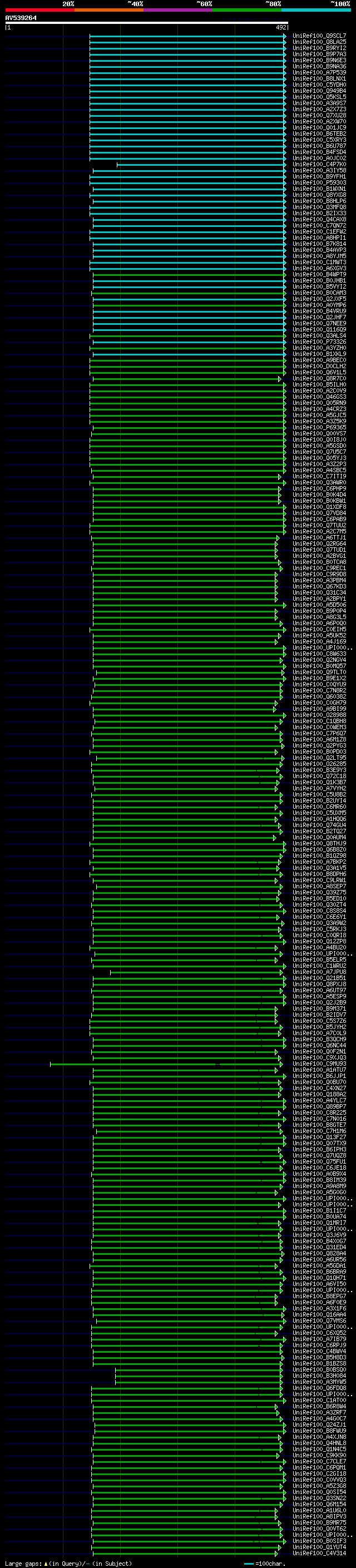The height and width of the screenshot is (1568, 356).
Task: Click label UniRef100_Q72C18
Action: pyautogui.click(x=319, y=776)
